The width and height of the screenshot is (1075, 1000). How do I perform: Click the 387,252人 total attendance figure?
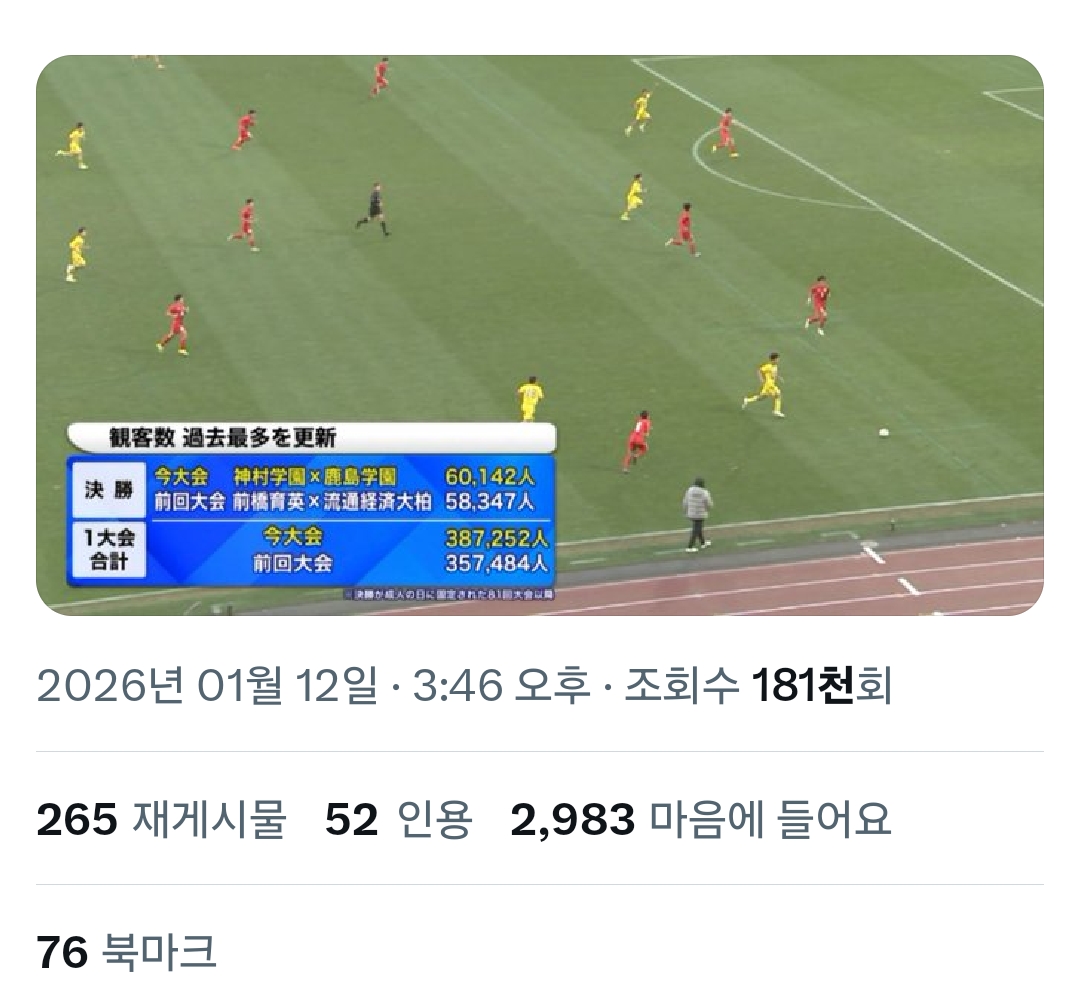pyautogui.click(x=496, y=538)
